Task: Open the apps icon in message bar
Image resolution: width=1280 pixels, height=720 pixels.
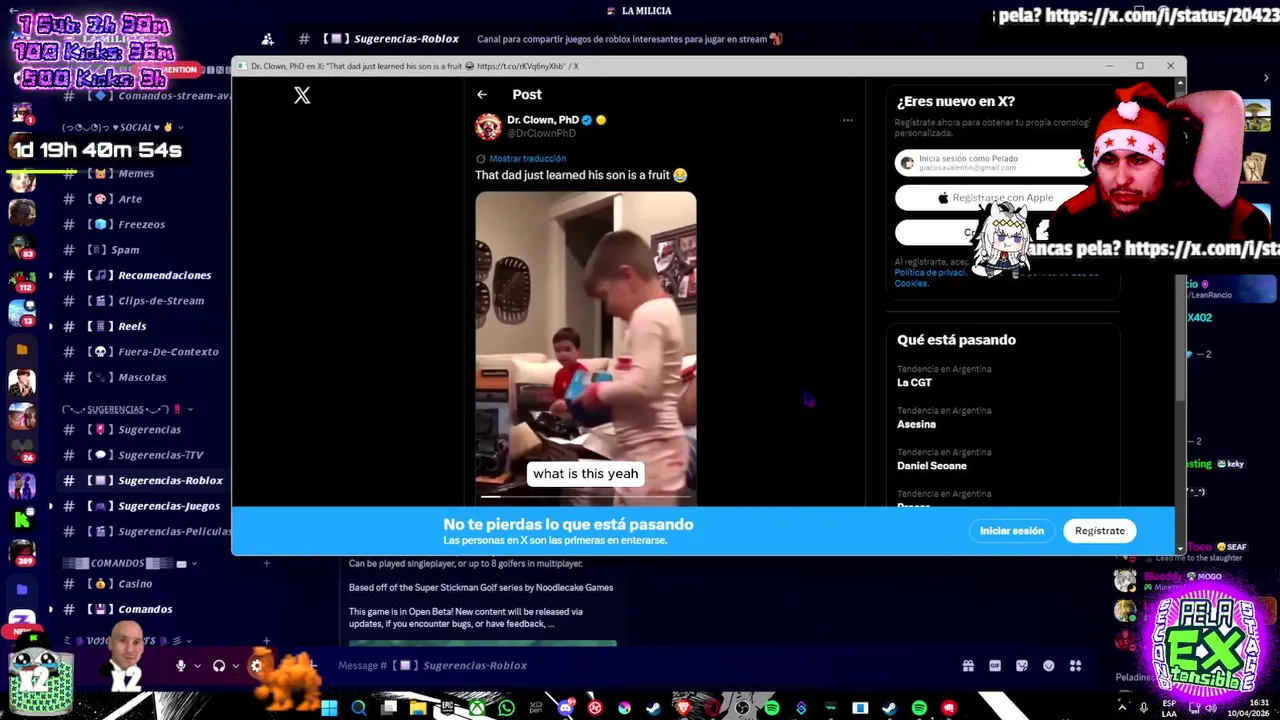Action: tap(1076, 666)
